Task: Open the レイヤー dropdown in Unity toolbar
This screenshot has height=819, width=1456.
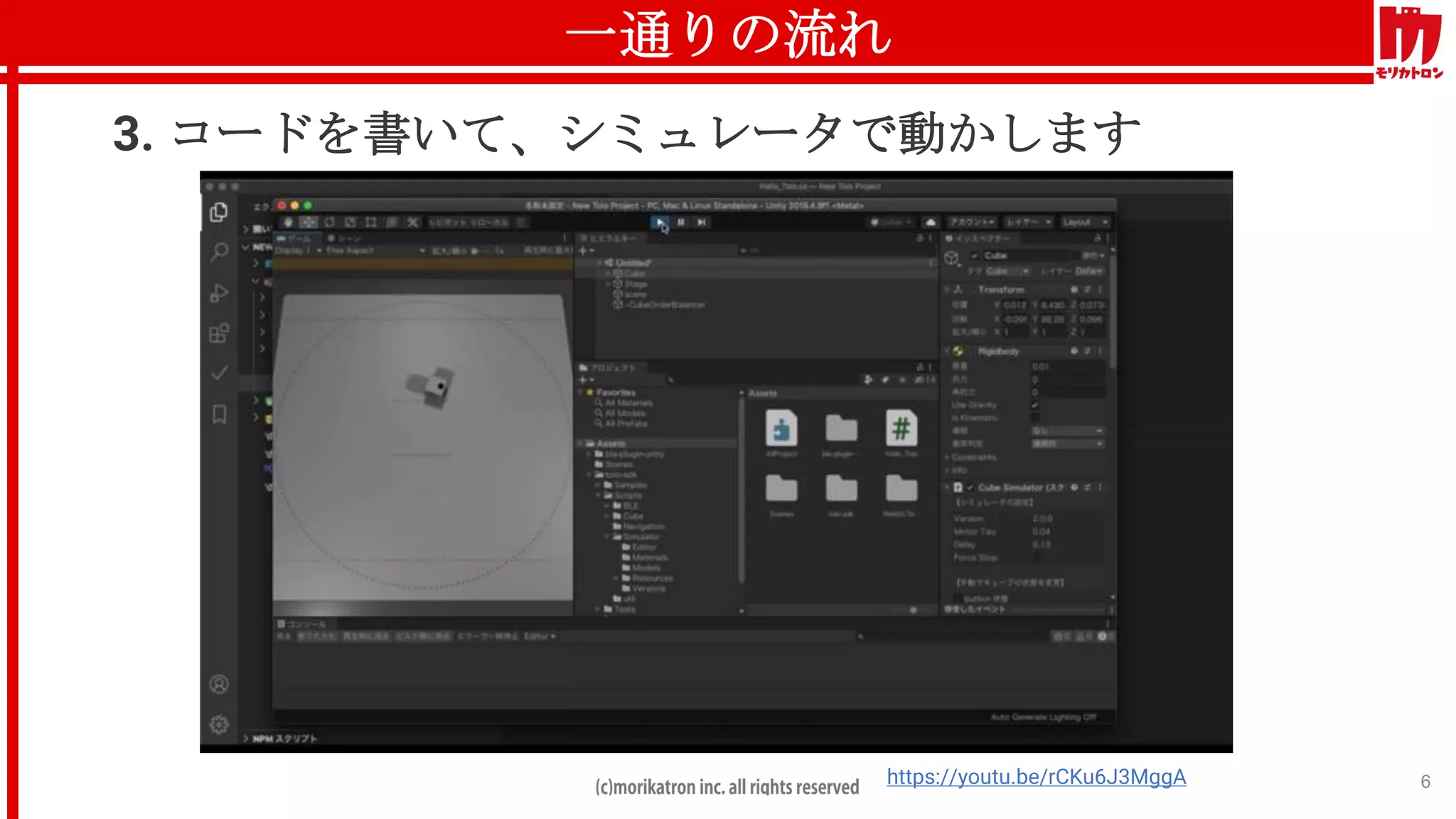Action: tap(1028, 223)
